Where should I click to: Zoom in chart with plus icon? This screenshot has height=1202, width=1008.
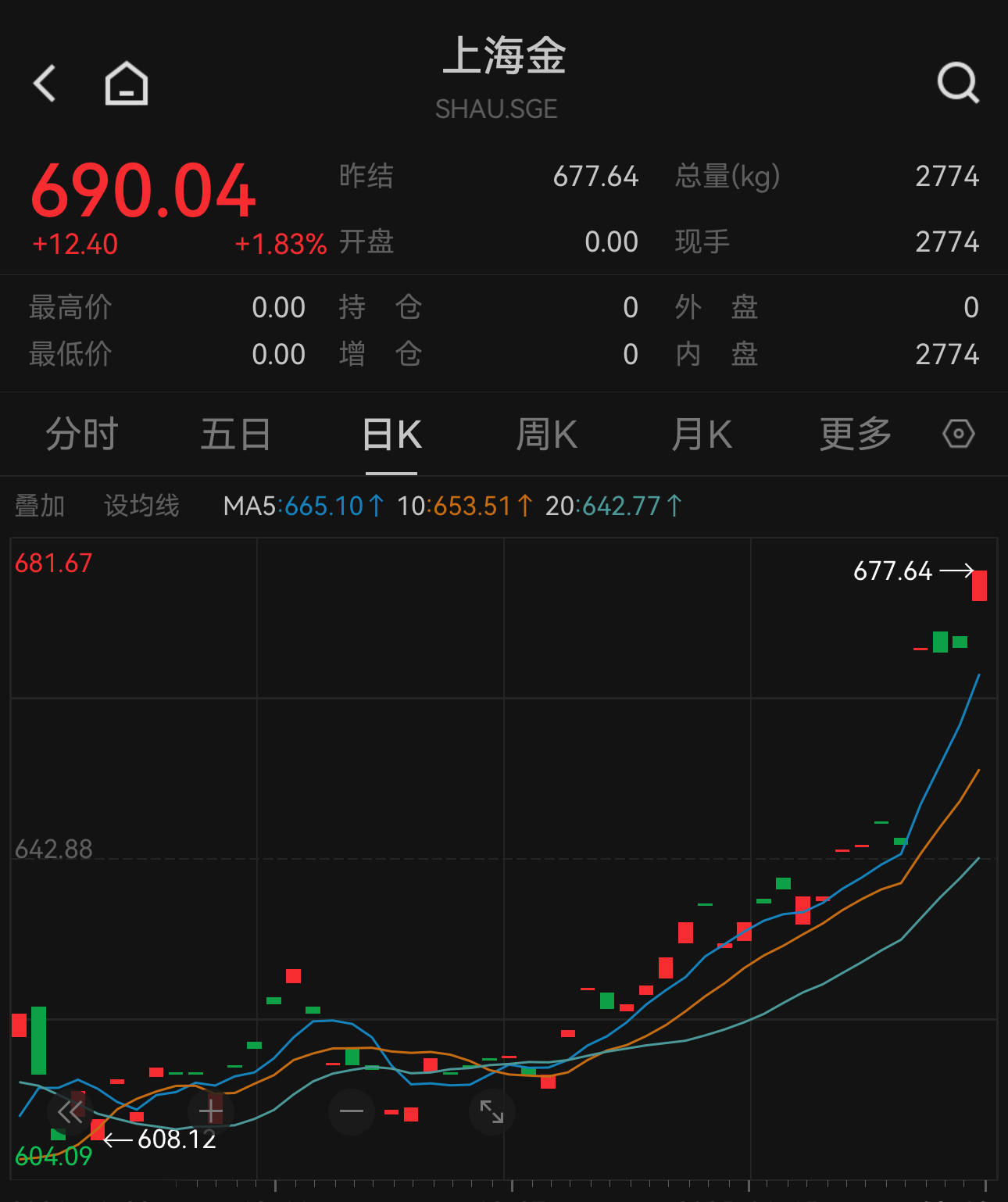[210, 1111]
